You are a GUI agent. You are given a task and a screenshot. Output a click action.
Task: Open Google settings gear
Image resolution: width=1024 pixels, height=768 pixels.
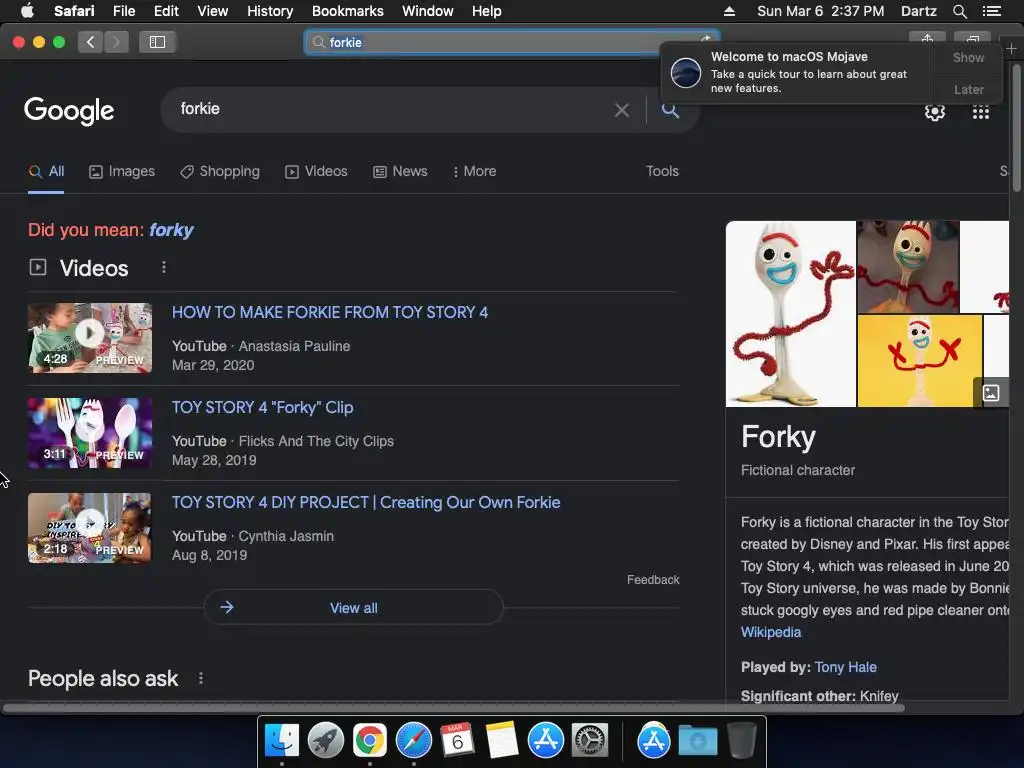pyautogui.click(x=935, y=112)
